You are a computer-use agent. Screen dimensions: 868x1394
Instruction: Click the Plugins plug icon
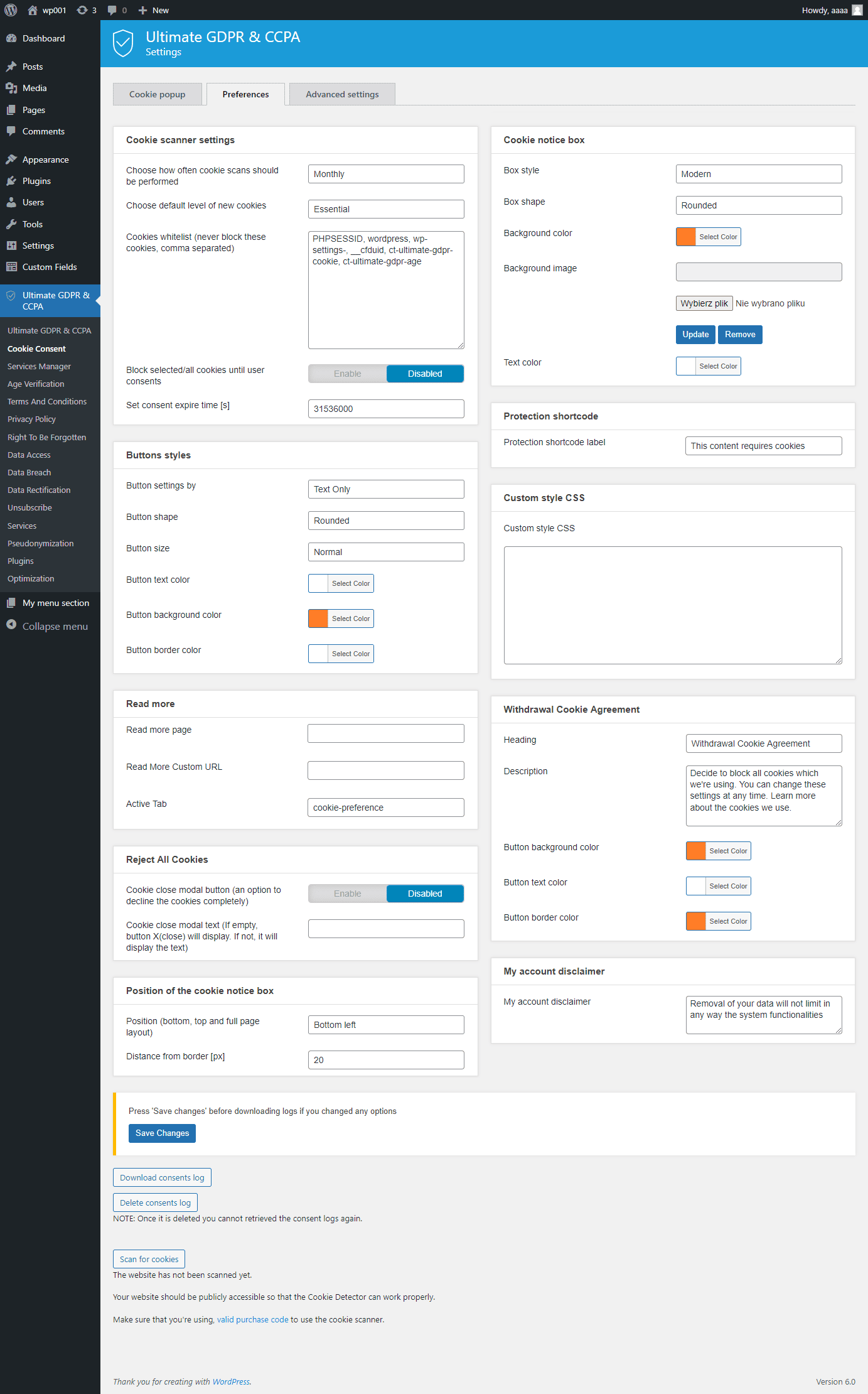(x=11, y=181)
